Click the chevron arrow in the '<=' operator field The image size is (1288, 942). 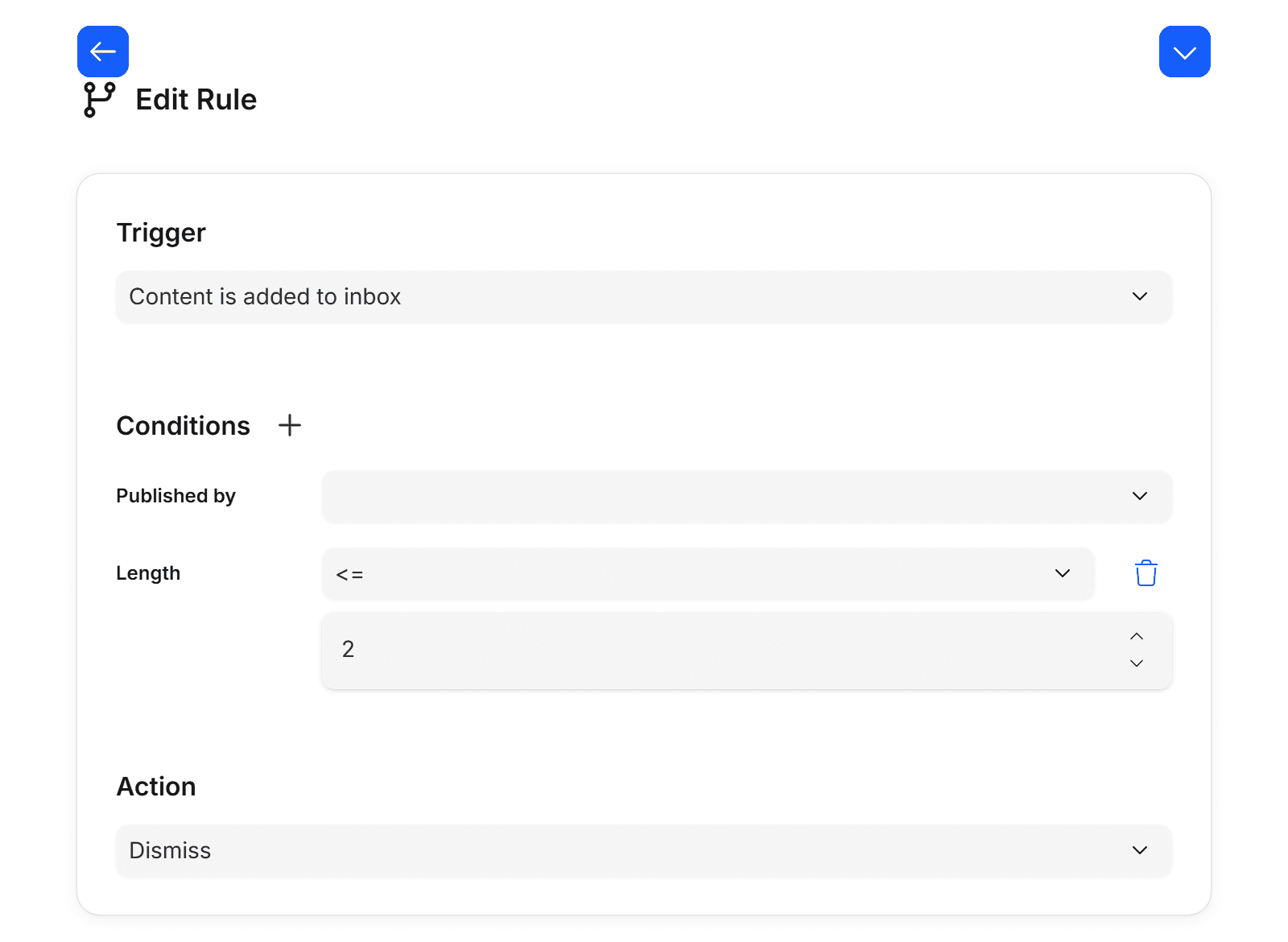(x=1062, y=573)
